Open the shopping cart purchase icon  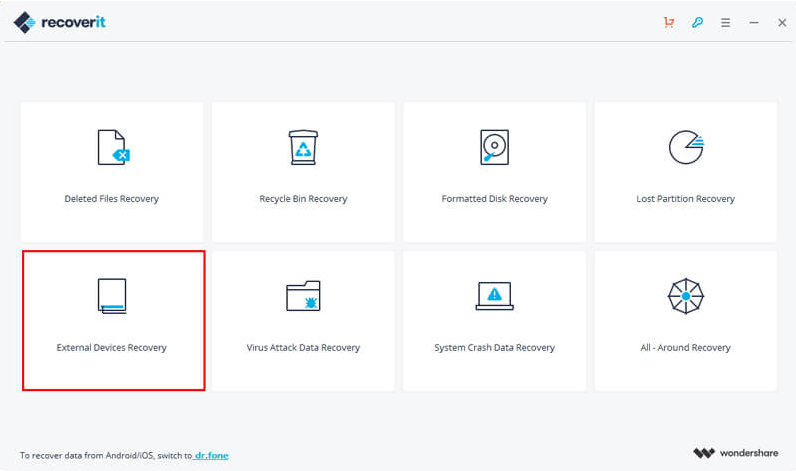(669, 22)
